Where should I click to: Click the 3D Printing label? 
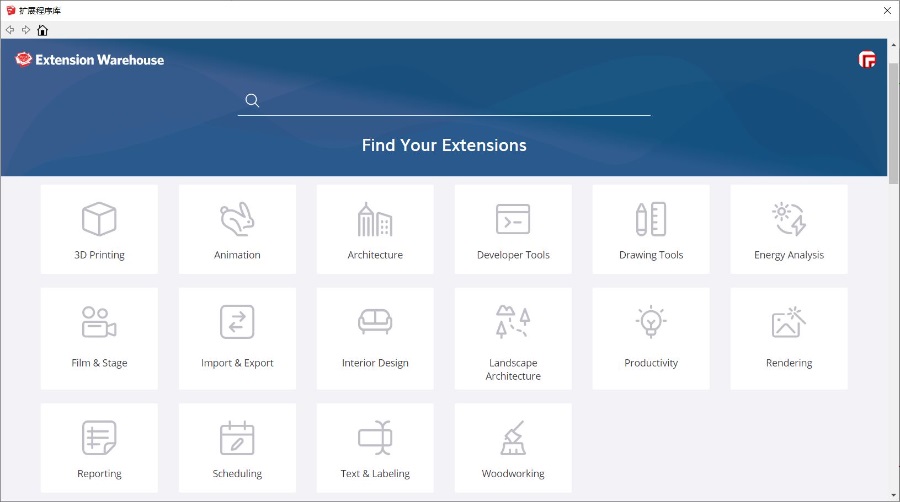tap(99, 255)
